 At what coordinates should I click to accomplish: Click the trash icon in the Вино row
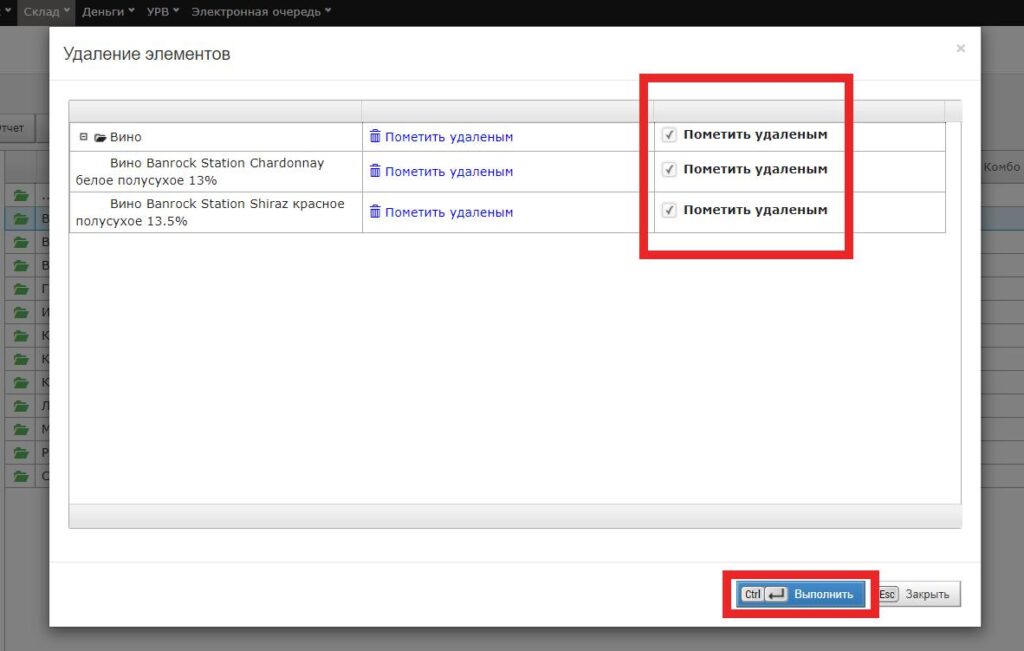[x=375, y=136]
